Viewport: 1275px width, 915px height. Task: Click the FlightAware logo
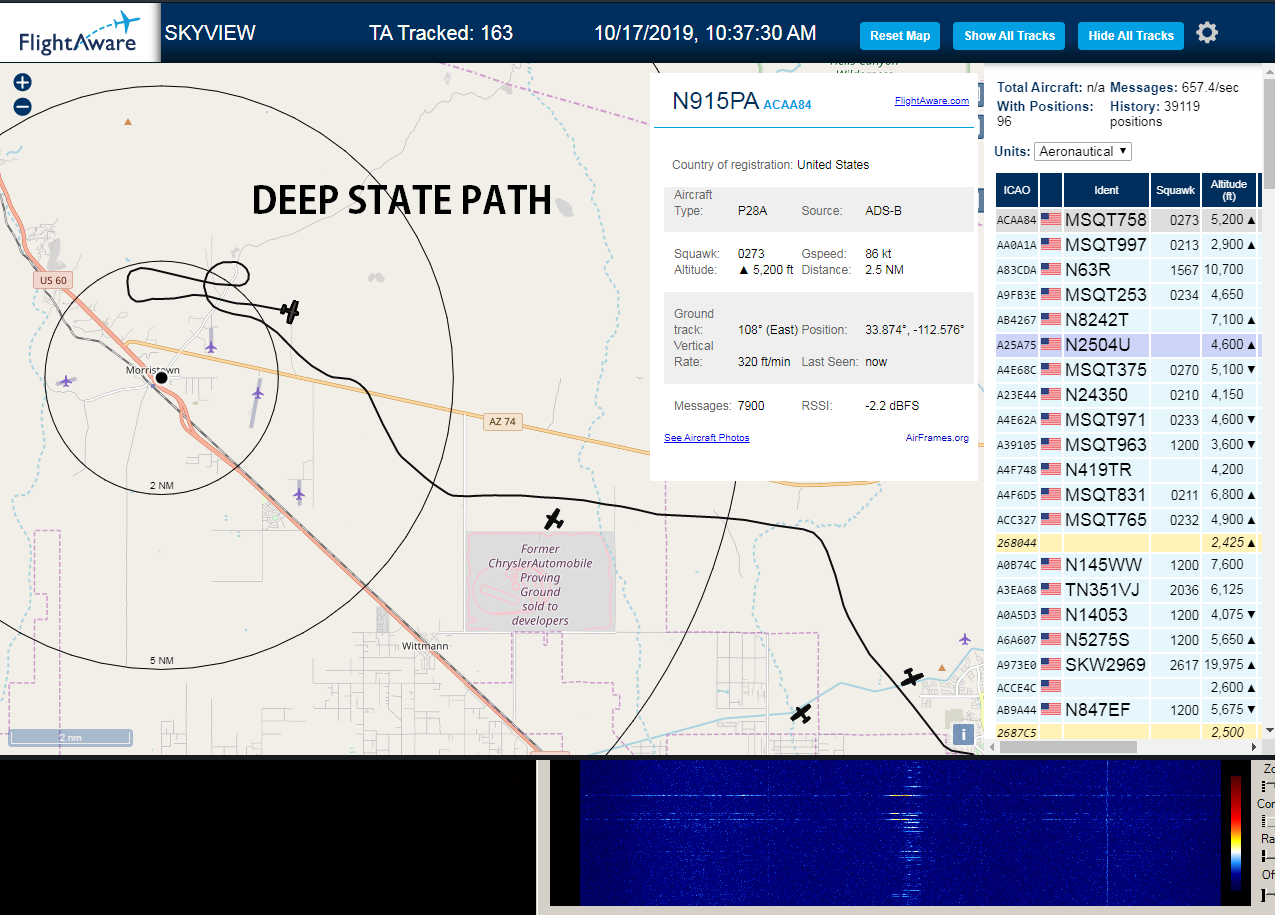[x=80, y=32]
